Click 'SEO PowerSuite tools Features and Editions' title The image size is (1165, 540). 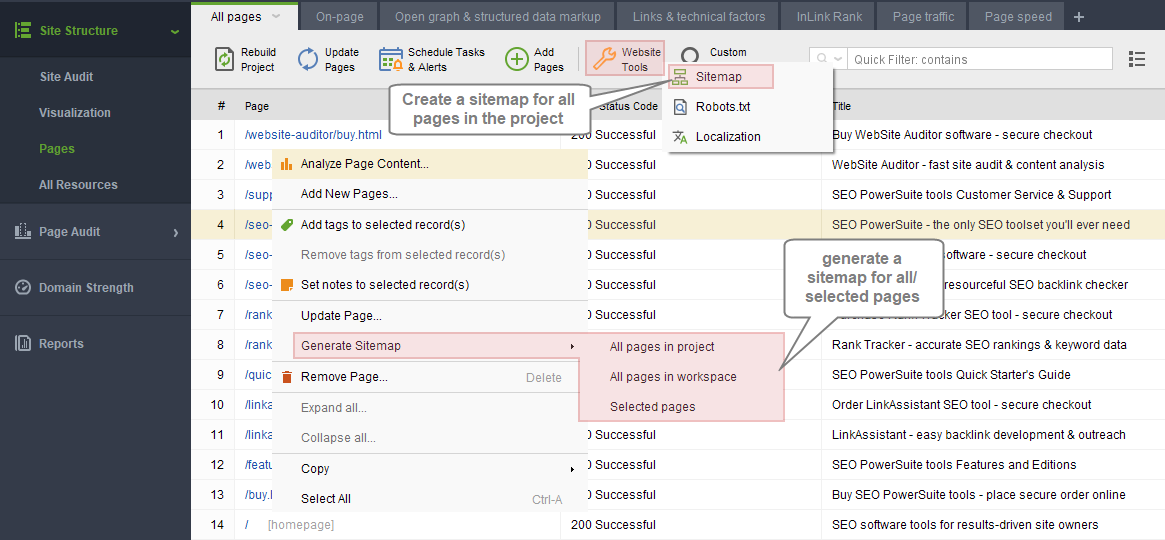954,464
